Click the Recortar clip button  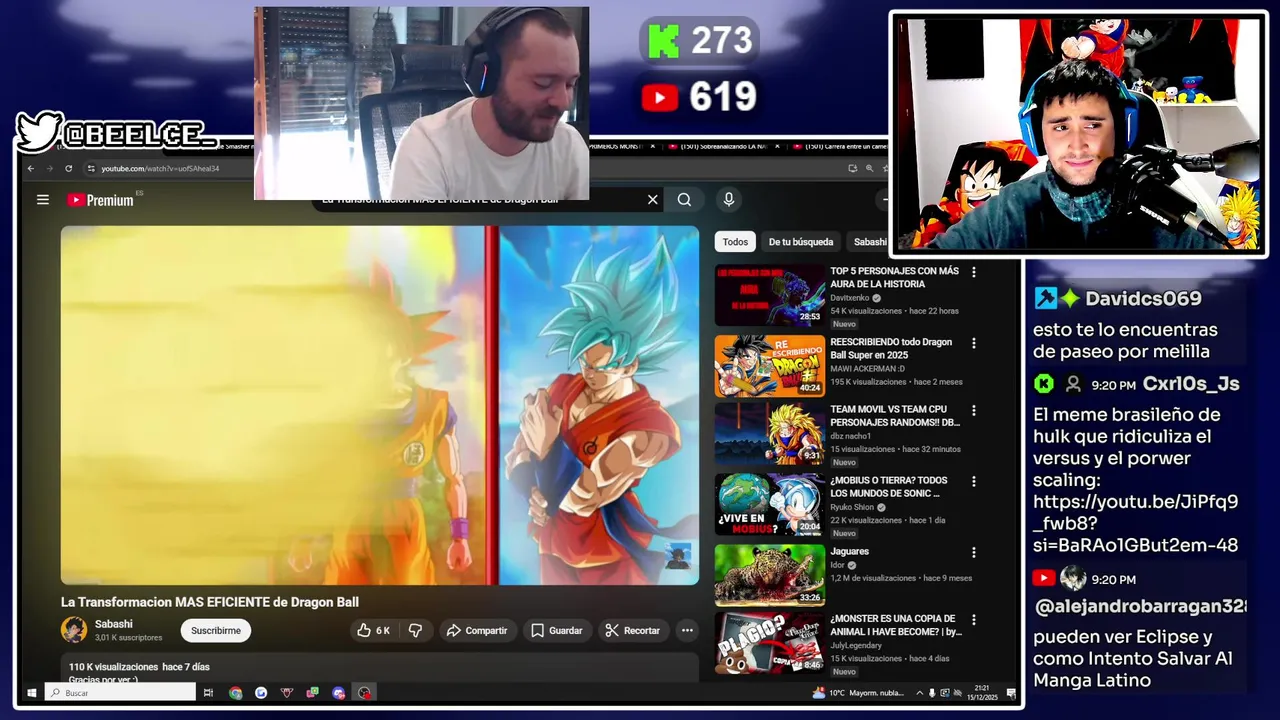(633, 631)
